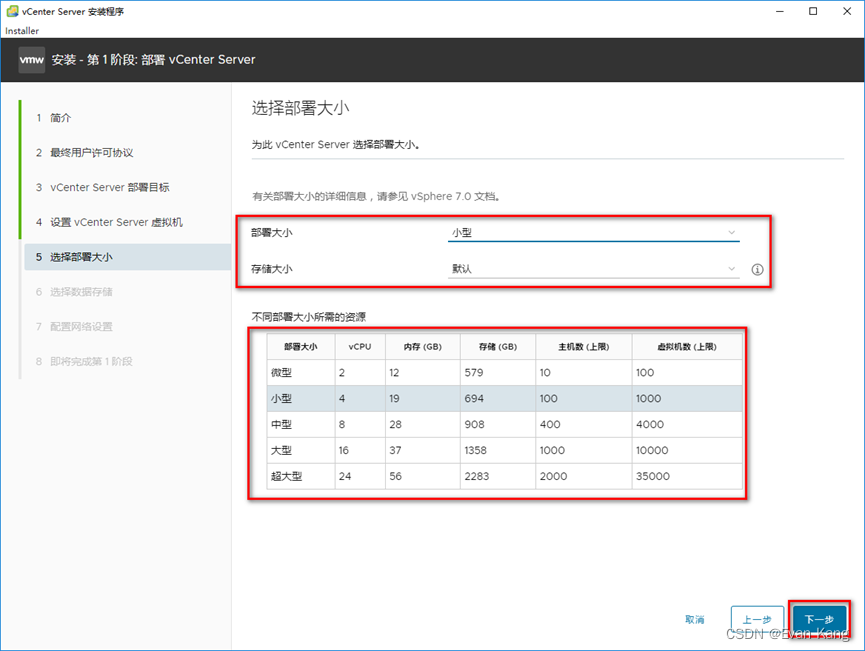Go to step 3 vCenter Server 部署目标
This screenshot has width=865, height=651.
pos(103,187)
